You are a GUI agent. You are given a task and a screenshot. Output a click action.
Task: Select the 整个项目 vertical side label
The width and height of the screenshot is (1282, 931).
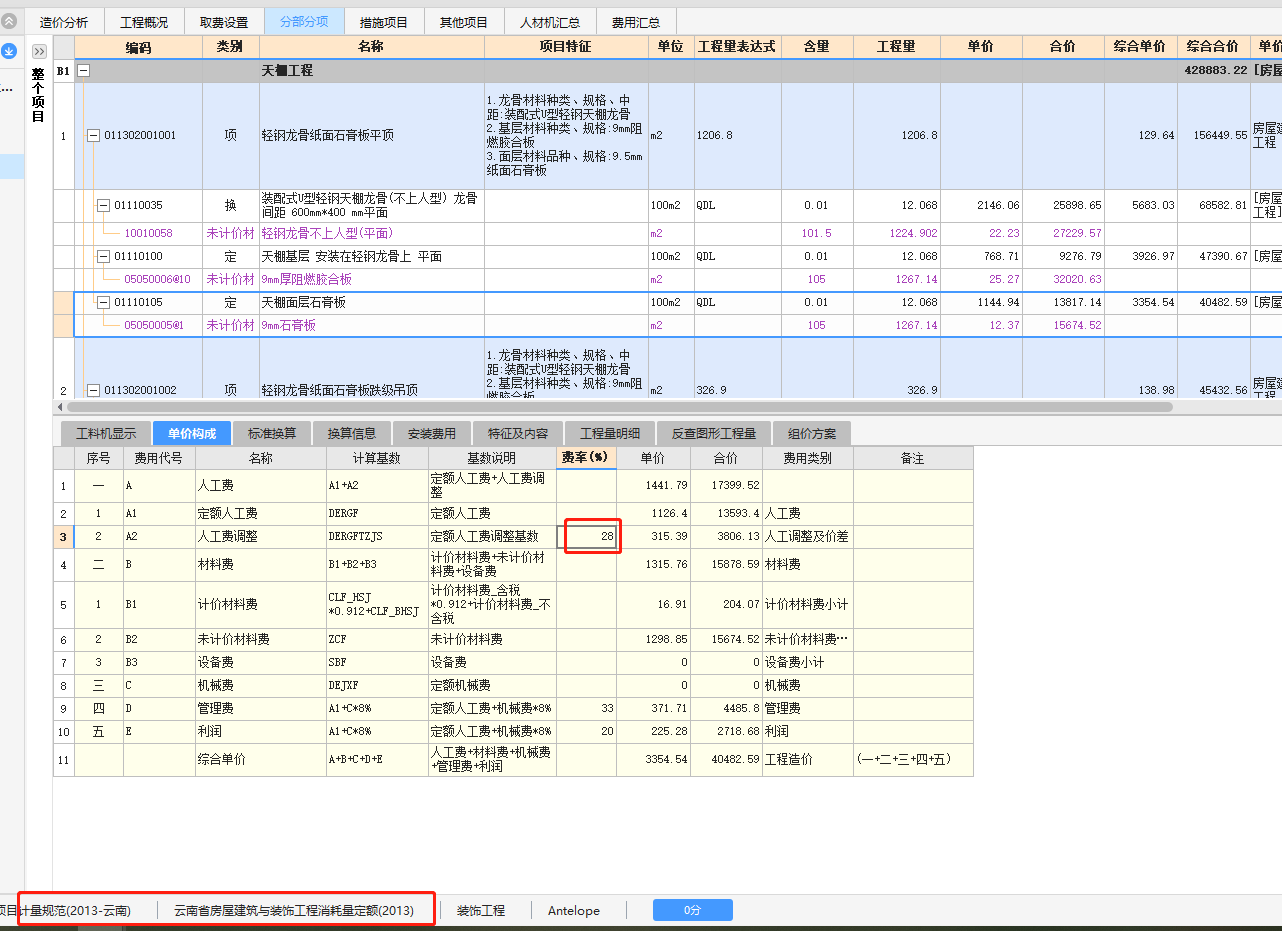tap(38, 95)
